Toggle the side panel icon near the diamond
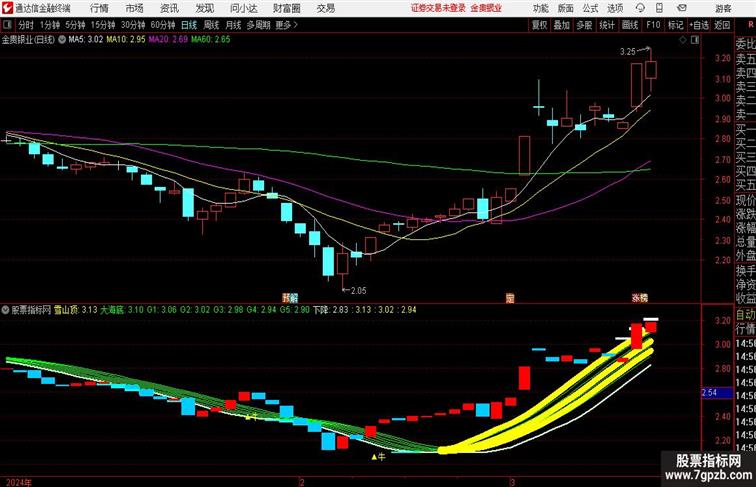 [x=695, y=40]
